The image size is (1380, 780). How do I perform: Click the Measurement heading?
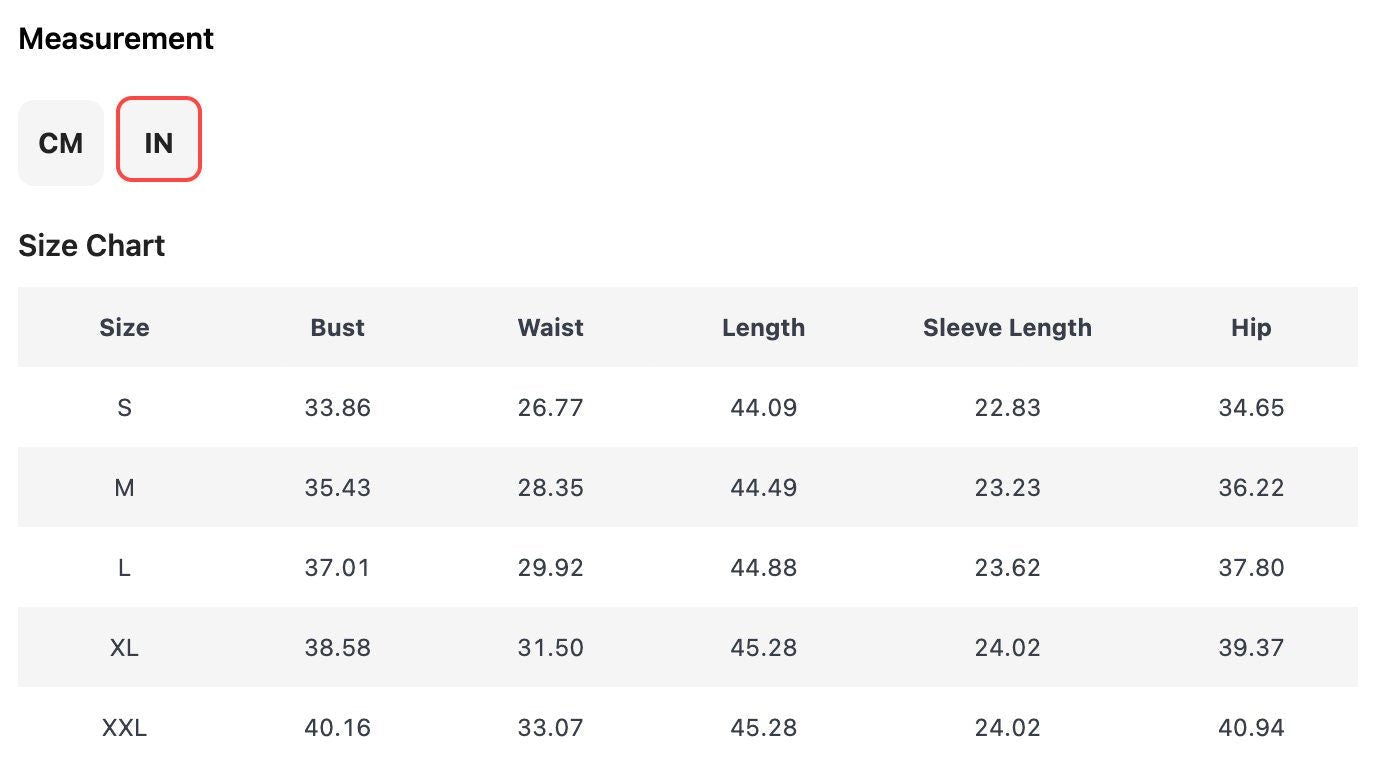(x=116, y=39)
